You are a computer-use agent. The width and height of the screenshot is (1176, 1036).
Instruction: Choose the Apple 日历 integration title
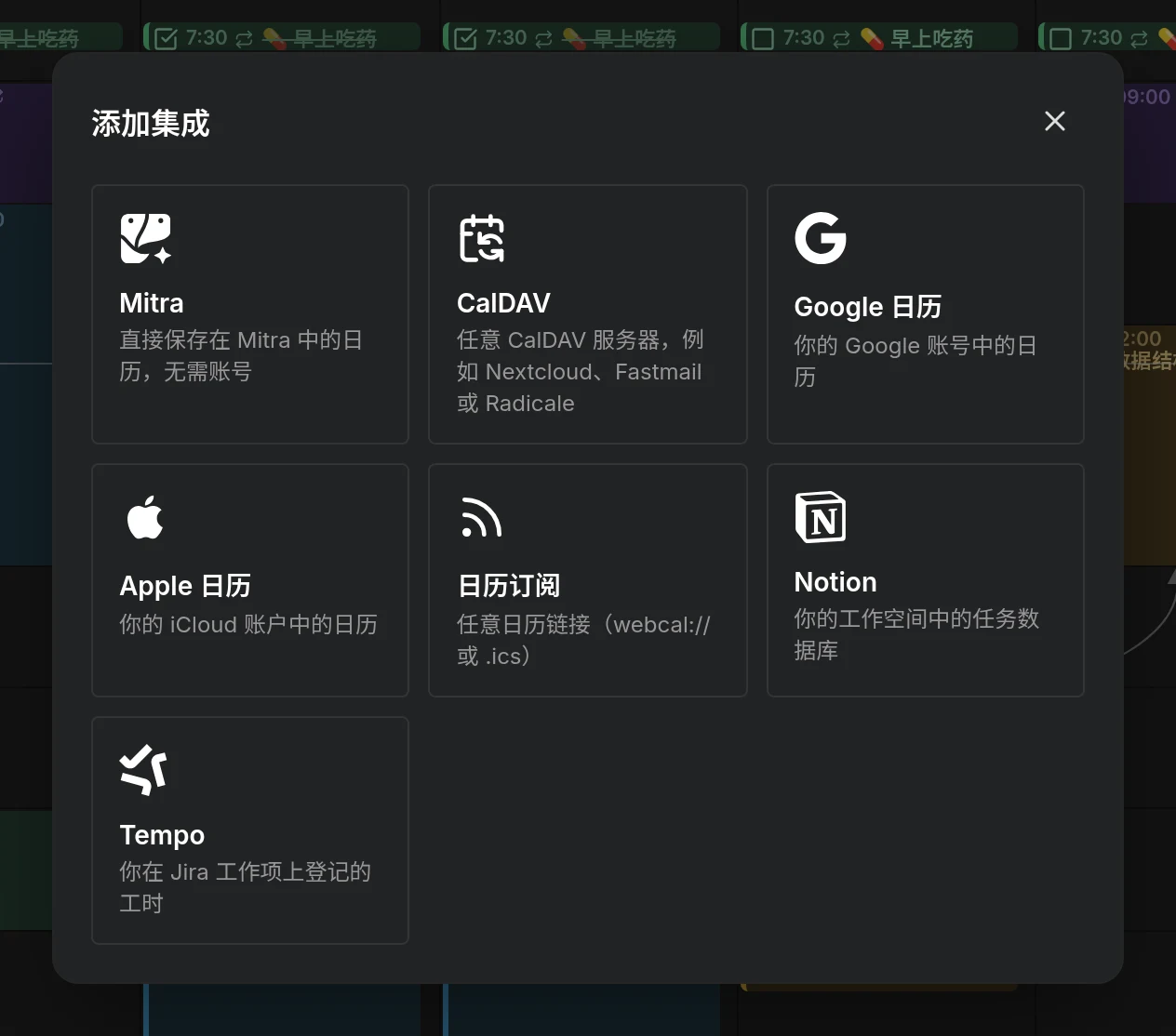[185, 586]
